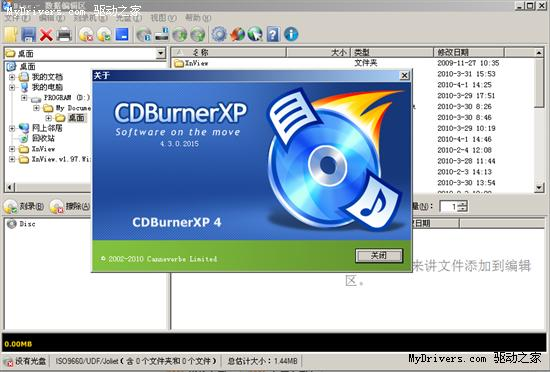Click the blue question mark help icon

tap(273, 34)
